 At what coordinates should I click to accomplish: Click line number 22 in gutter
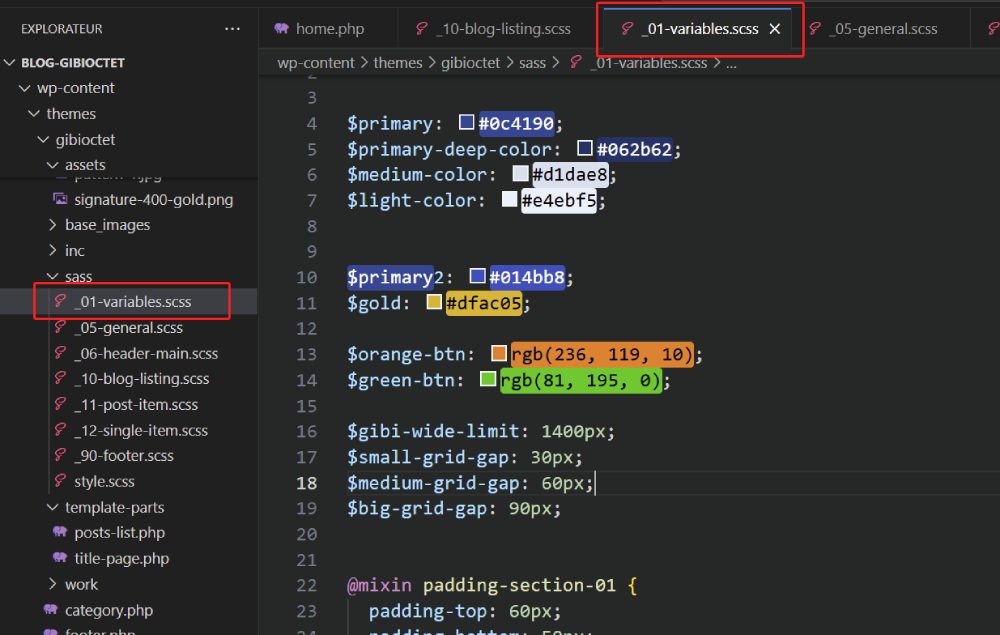(306, 585)
